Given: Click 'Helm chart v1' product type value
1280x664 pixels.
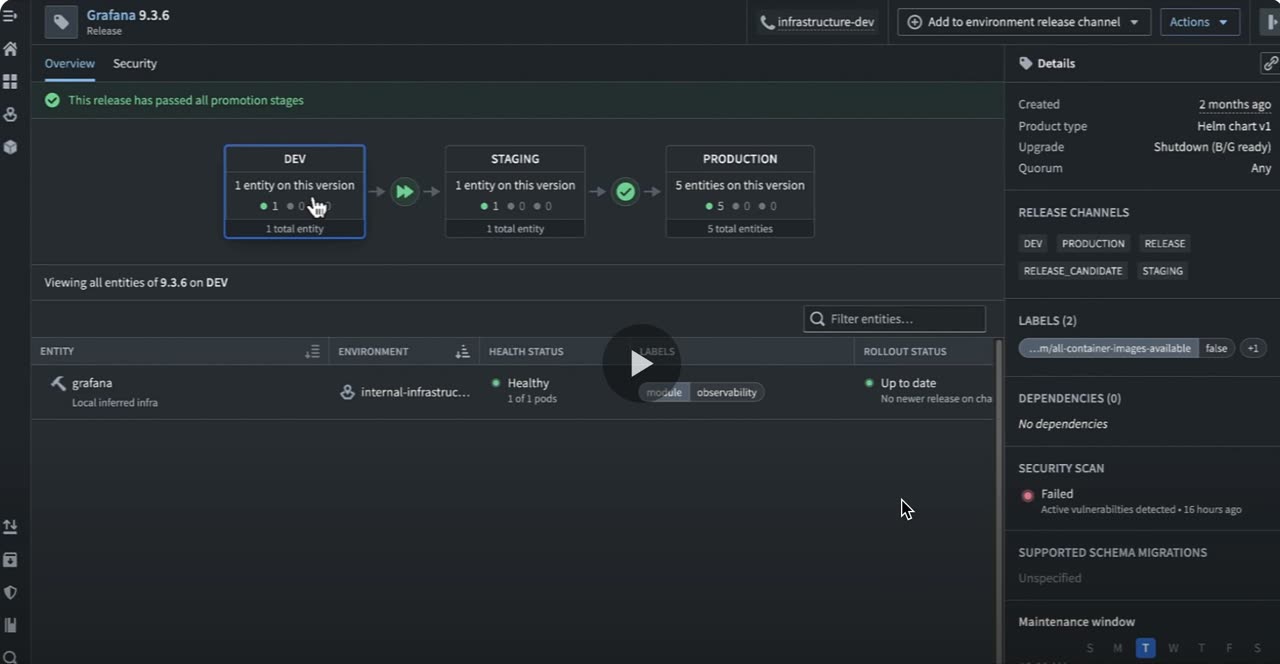Looking at the screenshot, I should (1234, 126).
